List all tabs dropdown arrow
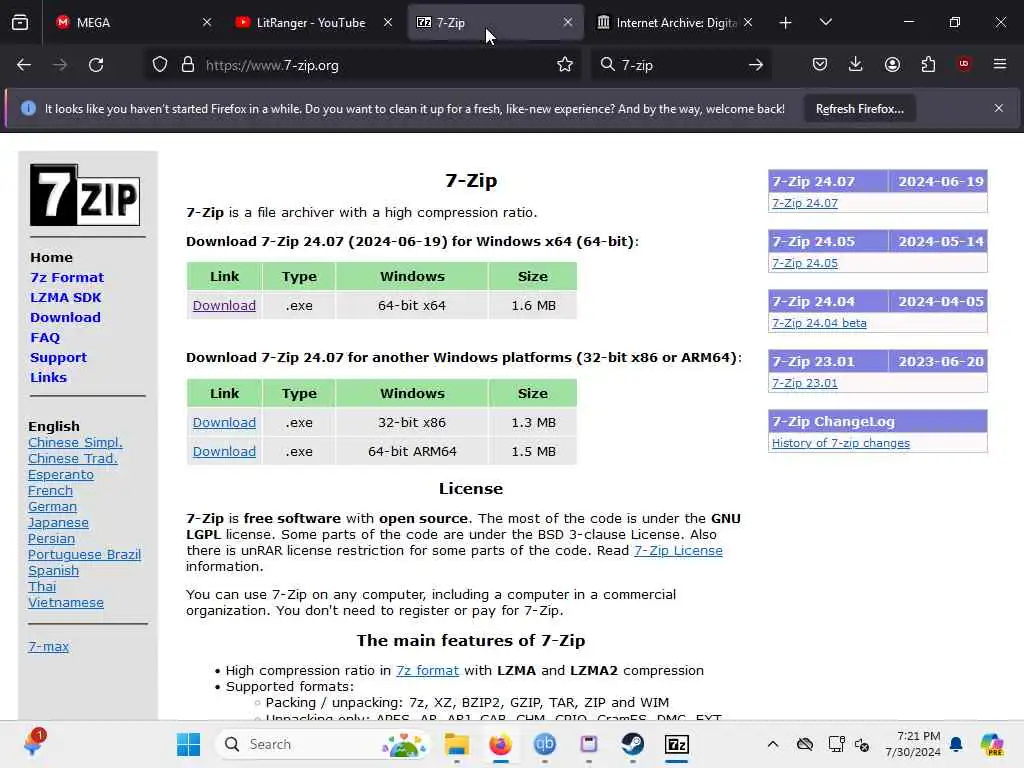Image resolution: width=1024 pixels, height=768 pixels. click(x=825, y=22)
